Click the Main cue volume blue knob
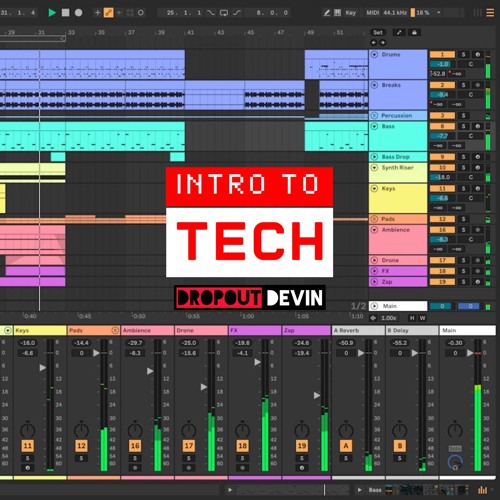The height and width of the screenshot is (500, 500). (x=455, y=462)
